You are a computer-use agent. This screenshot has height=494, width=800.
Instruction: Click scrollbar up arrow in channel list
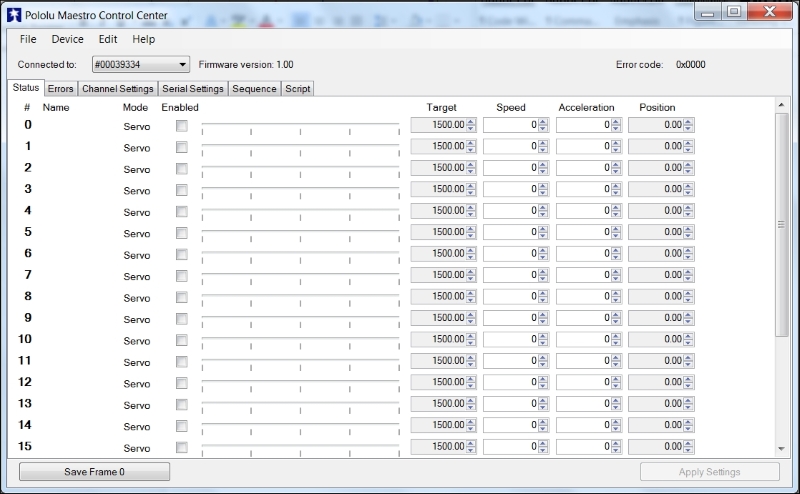tap(781, 105)
